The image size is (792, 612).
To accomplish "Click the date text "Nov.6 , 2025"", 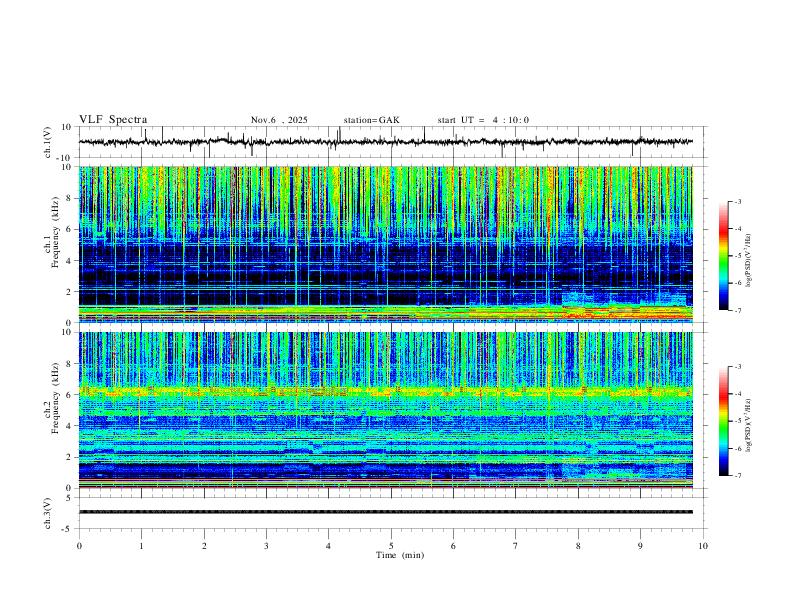I will point(279,120).
